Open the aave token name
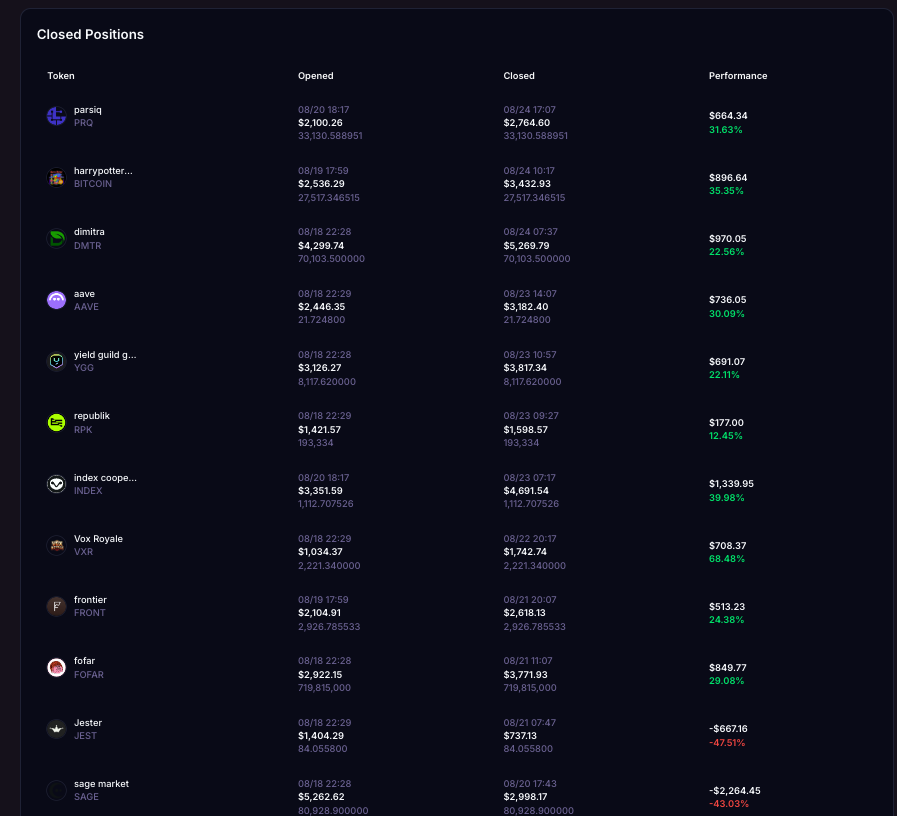The width and height of the screenshot is (897, 816). pyautogui.click(x=84, y=294)
